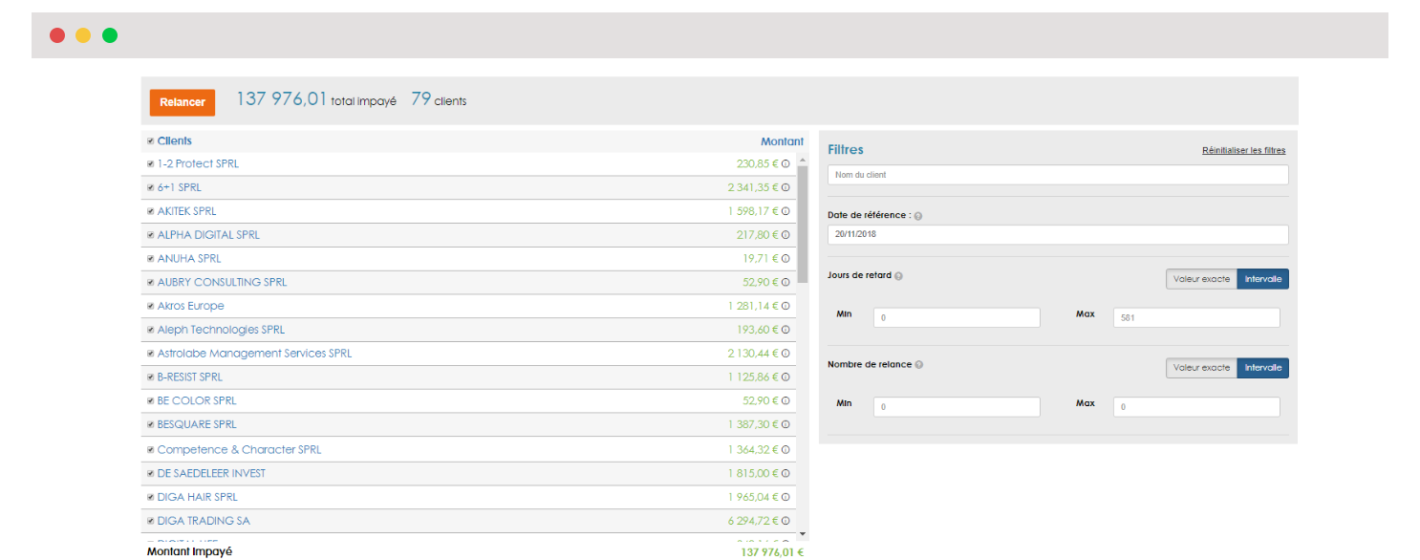Image resolution: width=1420 pixels, height=560 pixels.
Task: Click info icon in AKITEK SPRL row
Action: (x=786, y=211)
